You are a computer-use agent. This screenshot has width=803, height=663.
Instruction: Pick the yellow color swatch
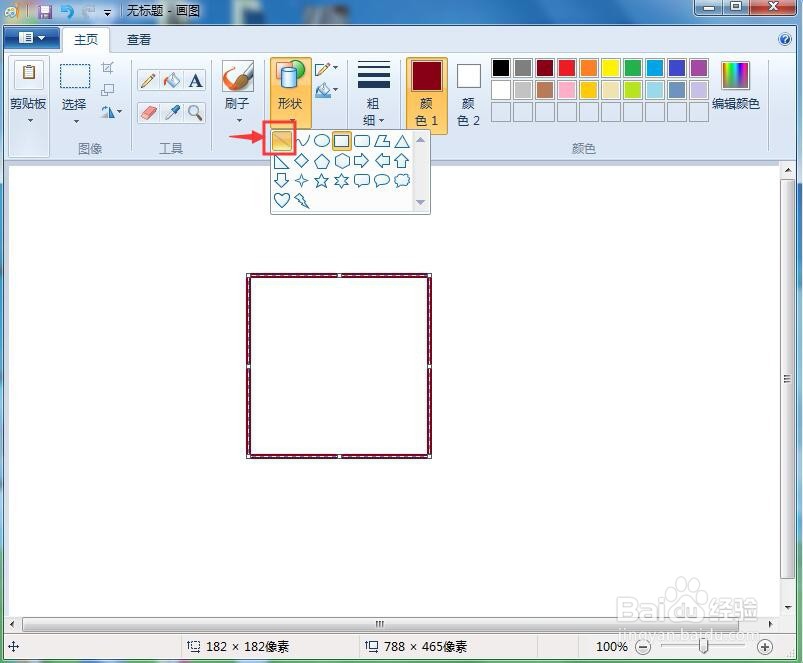coord(611,68)
